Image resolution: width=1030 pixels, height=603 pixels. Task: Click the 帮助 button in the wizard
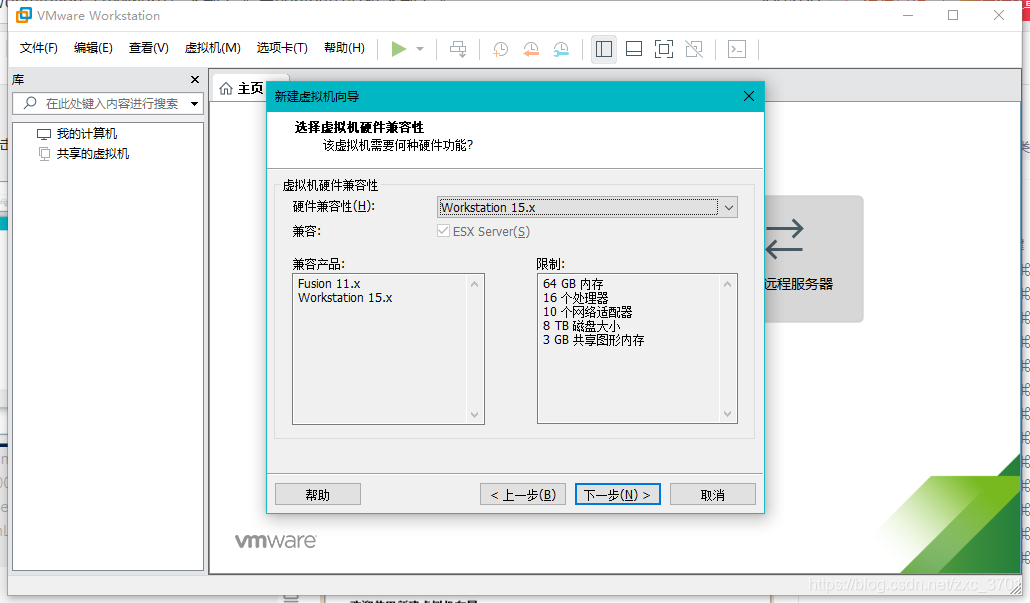[x=318, y=495]
